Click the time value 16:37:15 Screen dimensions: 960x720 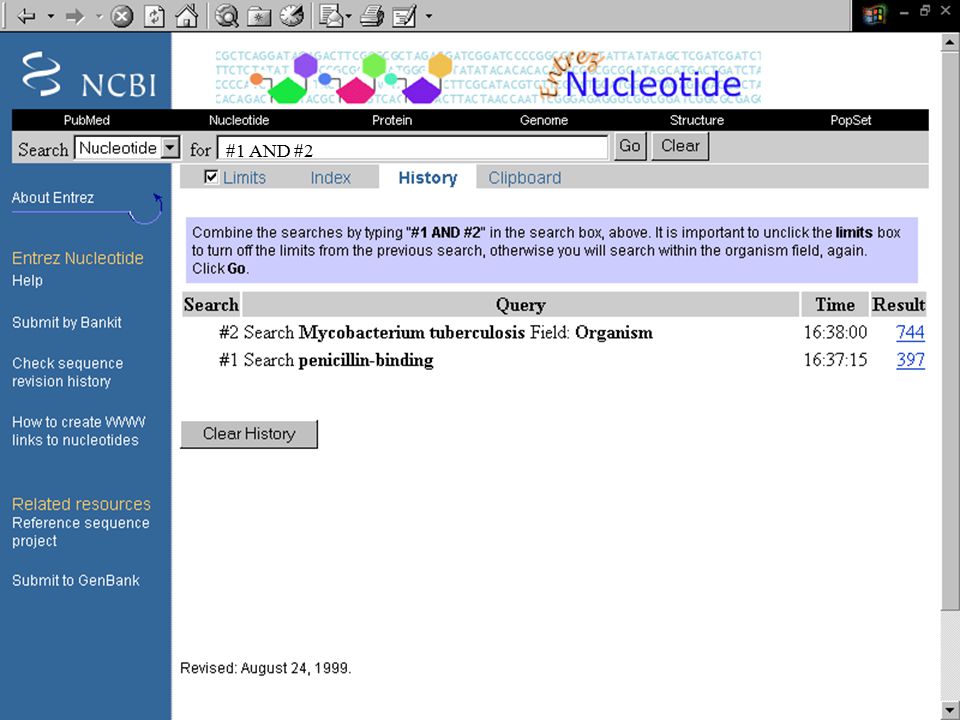[835, 360]
